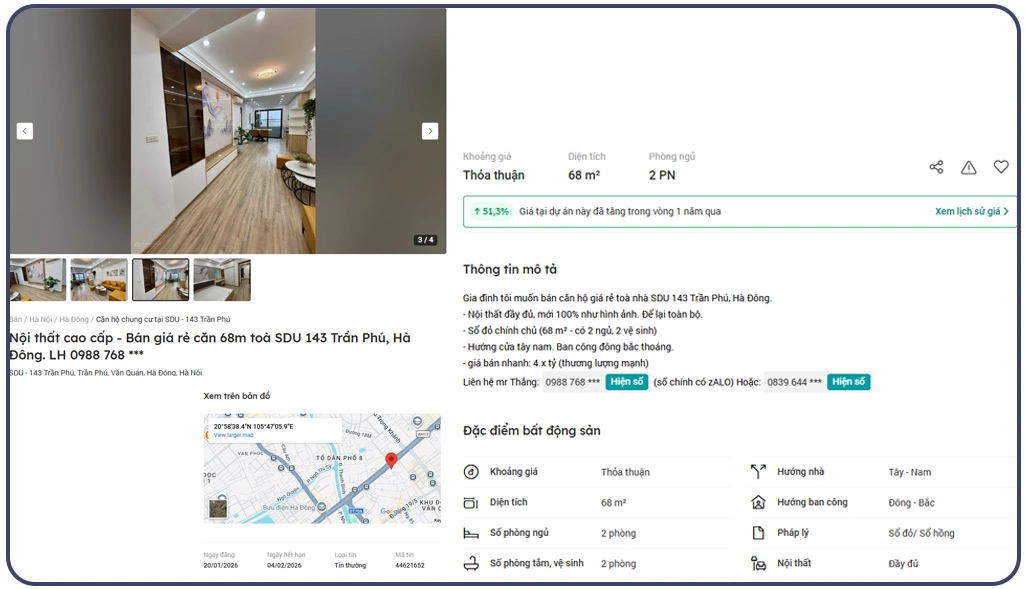This screenshot has height=589, width=1026.
Task: Click the report warning triangle icon
Action: [968, 167]
